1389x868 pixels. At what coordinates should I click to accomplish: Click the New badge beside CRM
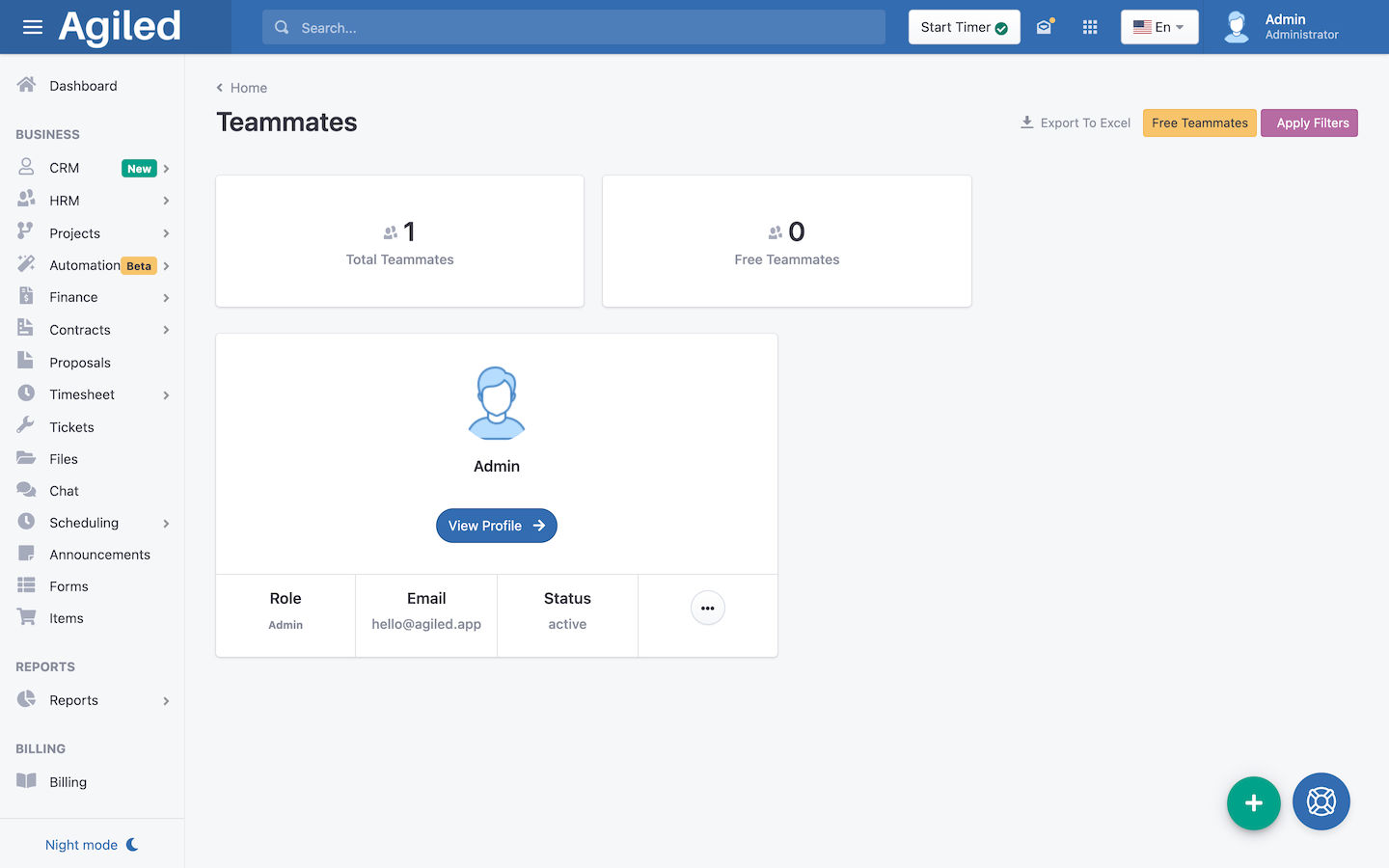pyautogui.click(x=139, y=169)
